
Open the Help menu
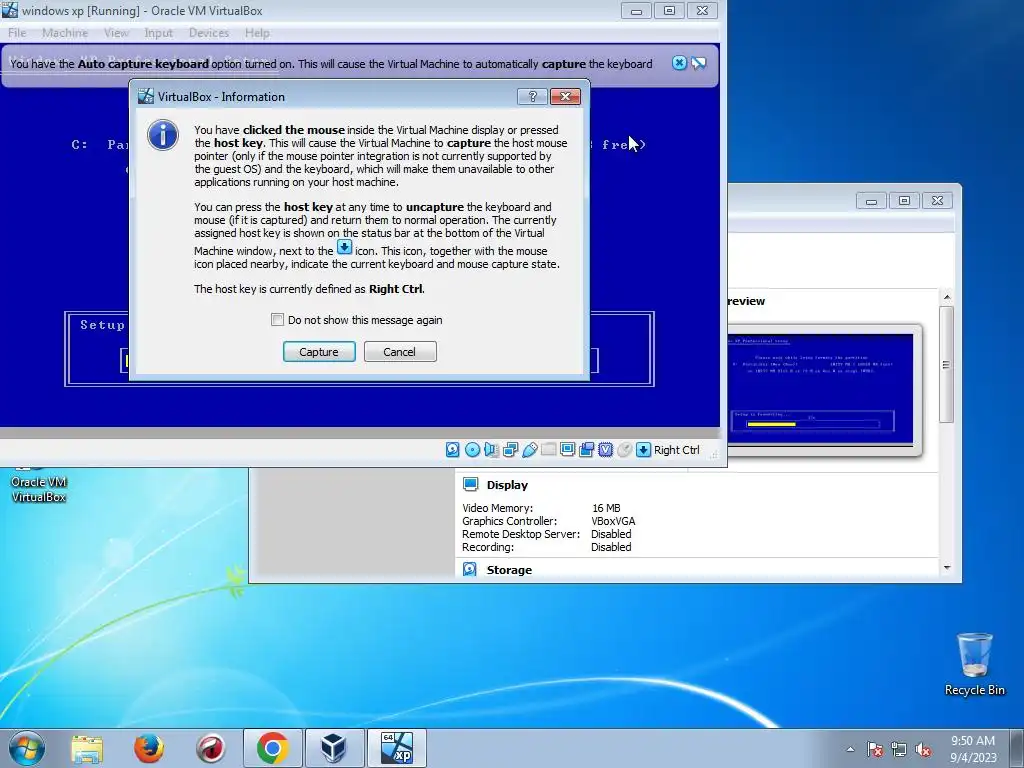tap(257, 33)
